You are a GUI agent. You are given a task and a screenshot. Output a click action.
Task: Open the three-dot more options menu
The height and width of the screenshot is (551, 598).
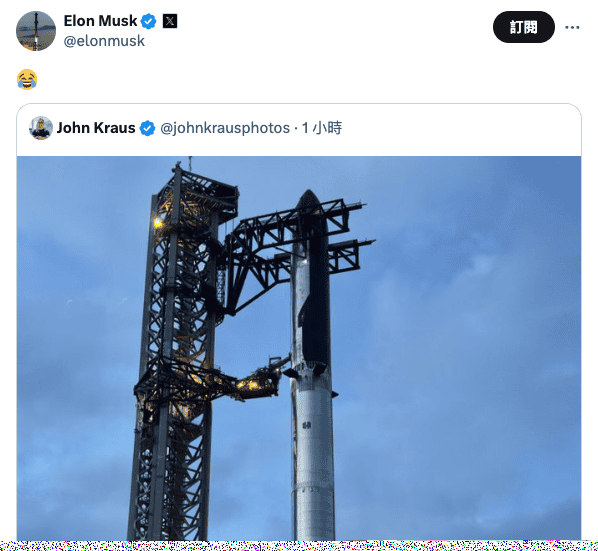(572, 27)
